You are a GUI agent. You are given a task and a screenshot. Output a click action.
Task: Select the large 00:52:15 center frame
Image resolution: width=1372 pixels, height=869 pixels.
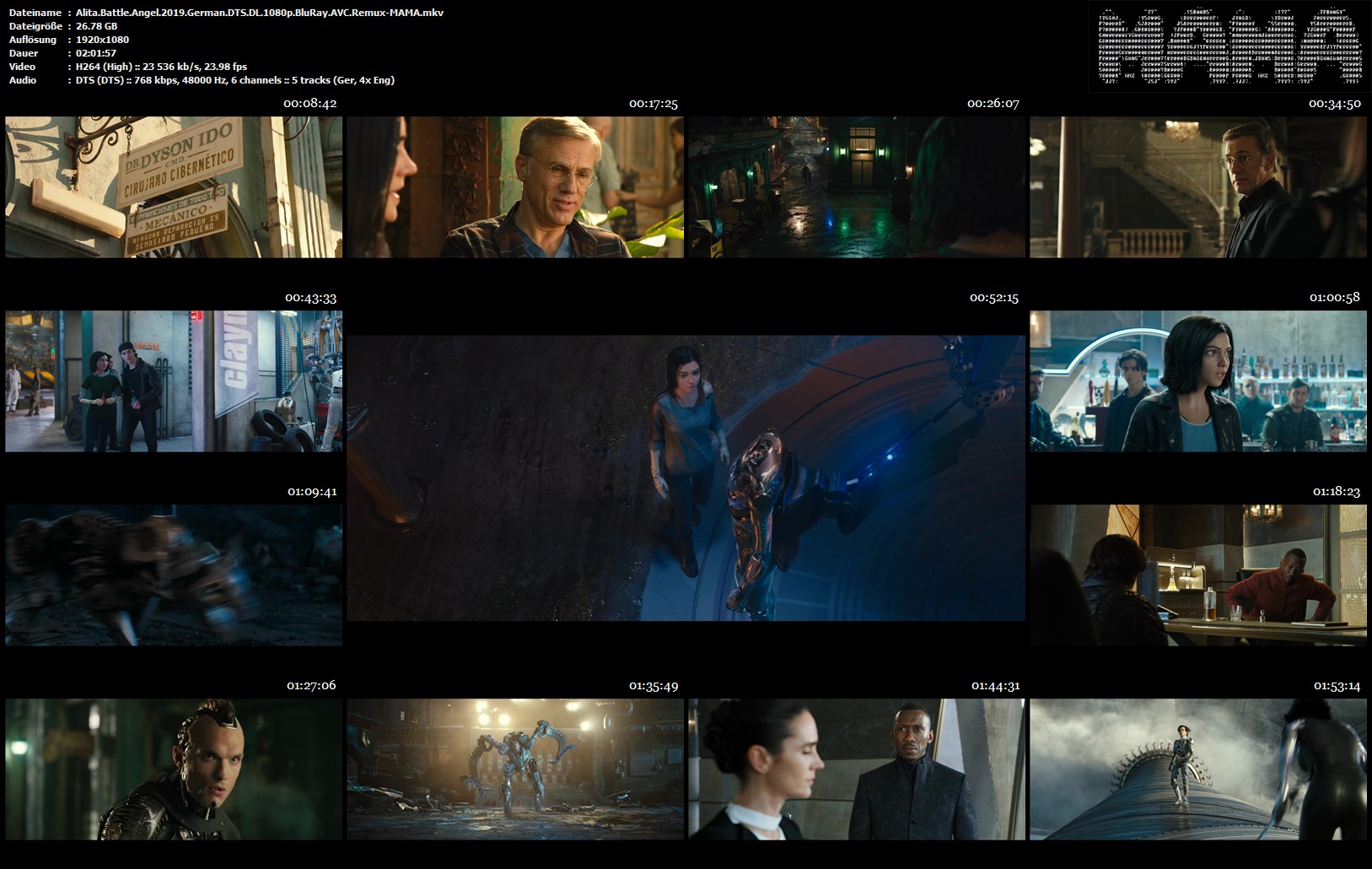tap(686, 478)
